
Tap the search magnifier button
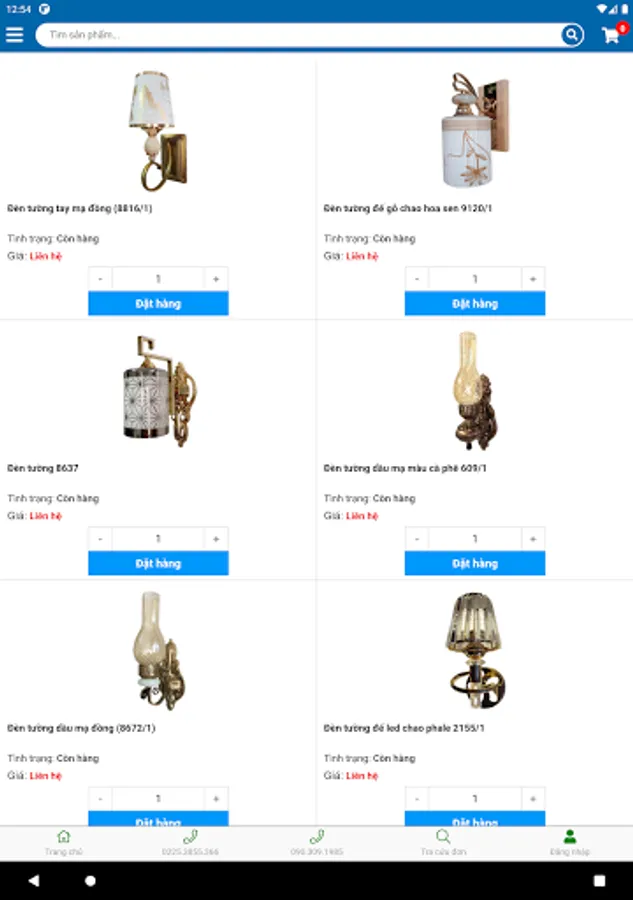(572, 35)
